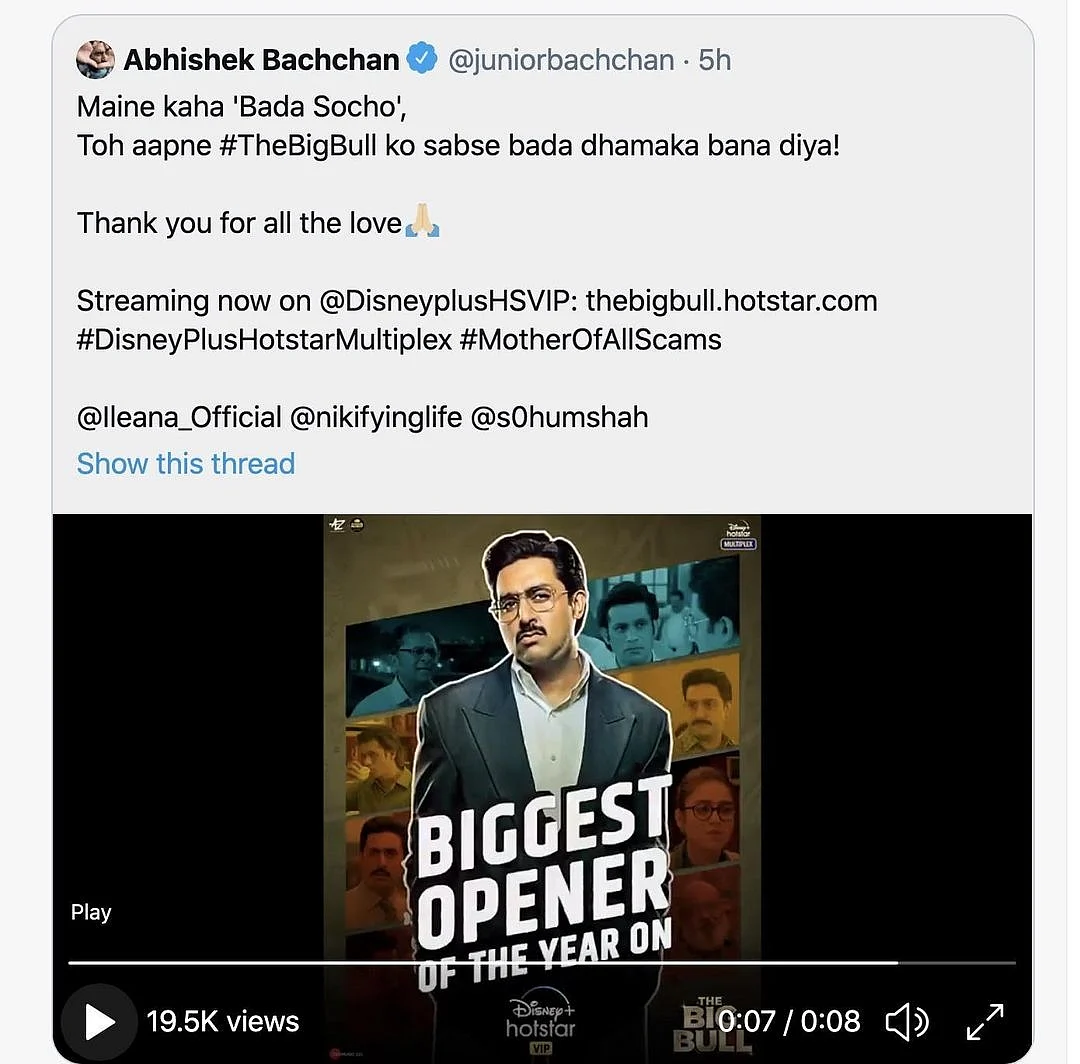Open @Ileana_Official mention
Image resolution: width=1080 pixels, height=1064 pixels.
179,417
